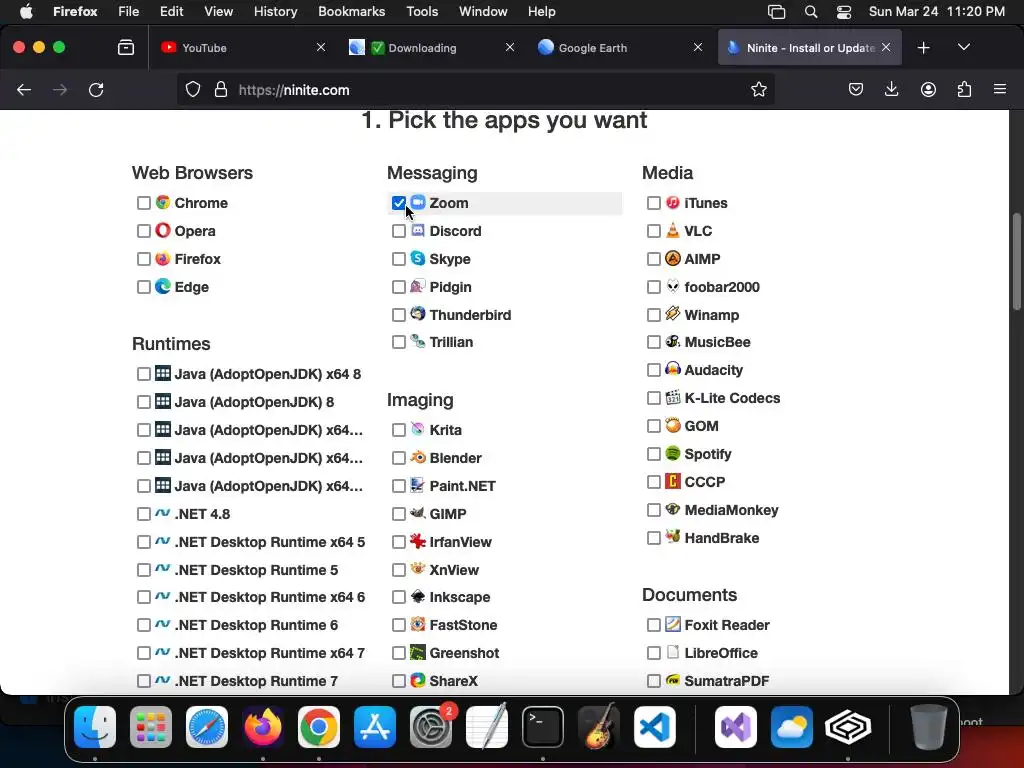
Task: Select the Krita checkbox
Action: point(398,430)
